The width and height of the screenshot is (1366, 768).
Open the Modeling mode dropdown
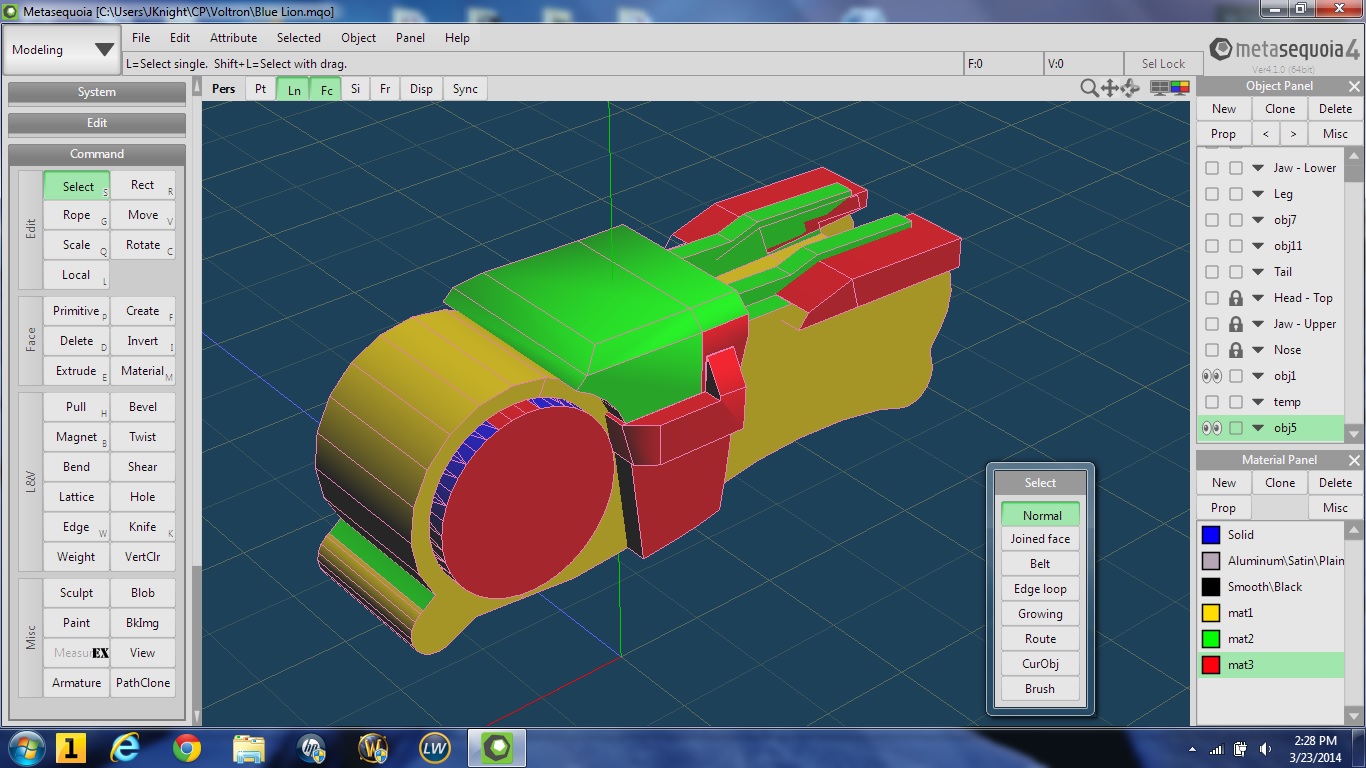pyautogui.click(x=62, y=50)
